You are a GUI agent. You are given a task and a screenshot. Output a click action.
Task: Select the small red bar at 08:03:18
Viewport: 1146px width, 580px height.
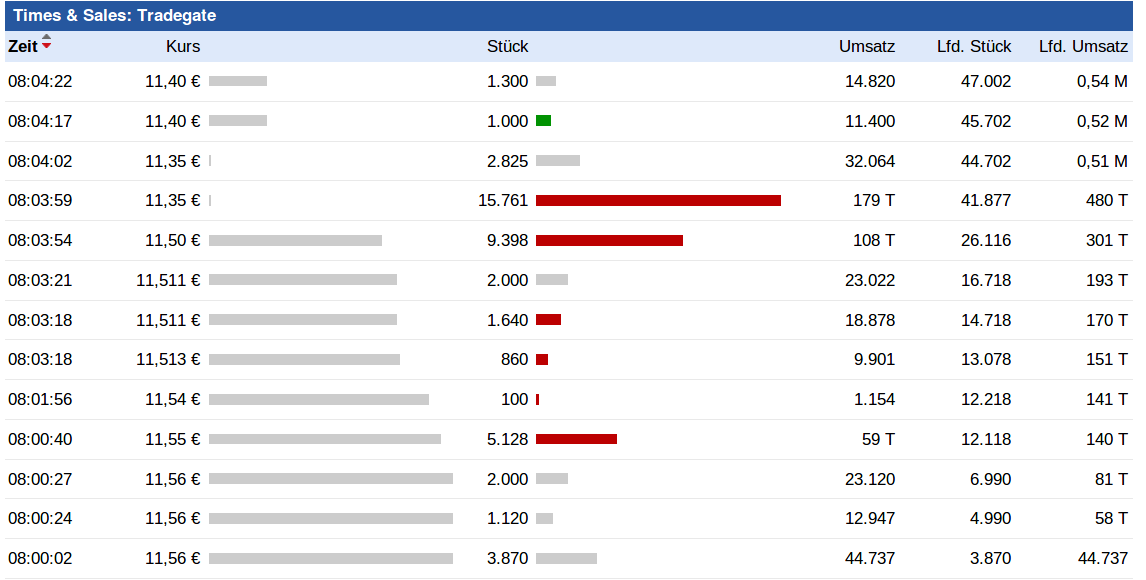(550, 319)
